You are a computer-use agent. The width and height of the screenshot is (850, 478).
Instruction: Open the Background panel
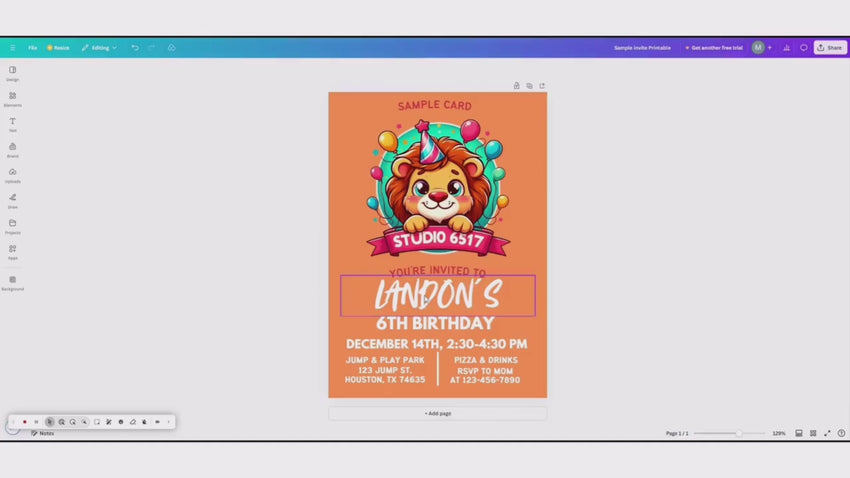click(12, 282)
